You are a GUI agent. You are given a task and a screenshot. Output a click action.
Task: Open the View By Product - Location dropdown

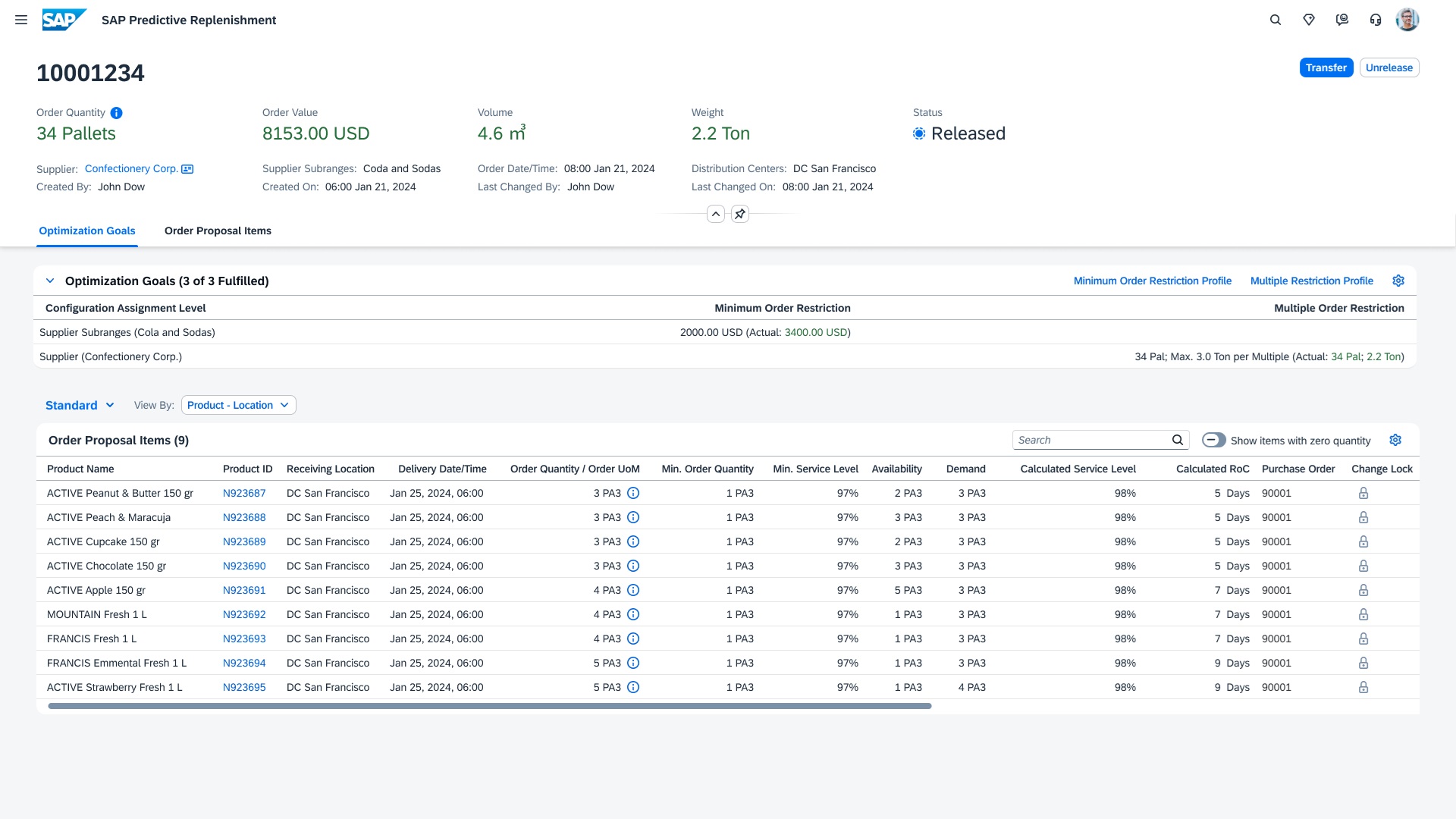click(238, 405)
